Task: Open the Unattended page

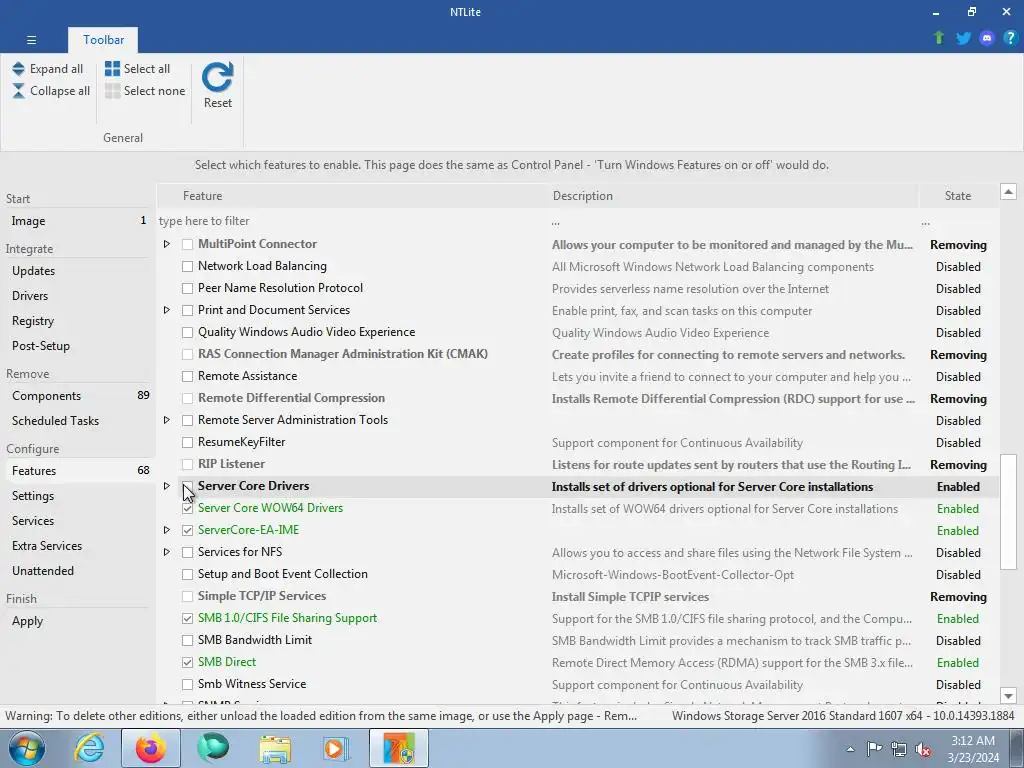Action: (78, 571)
